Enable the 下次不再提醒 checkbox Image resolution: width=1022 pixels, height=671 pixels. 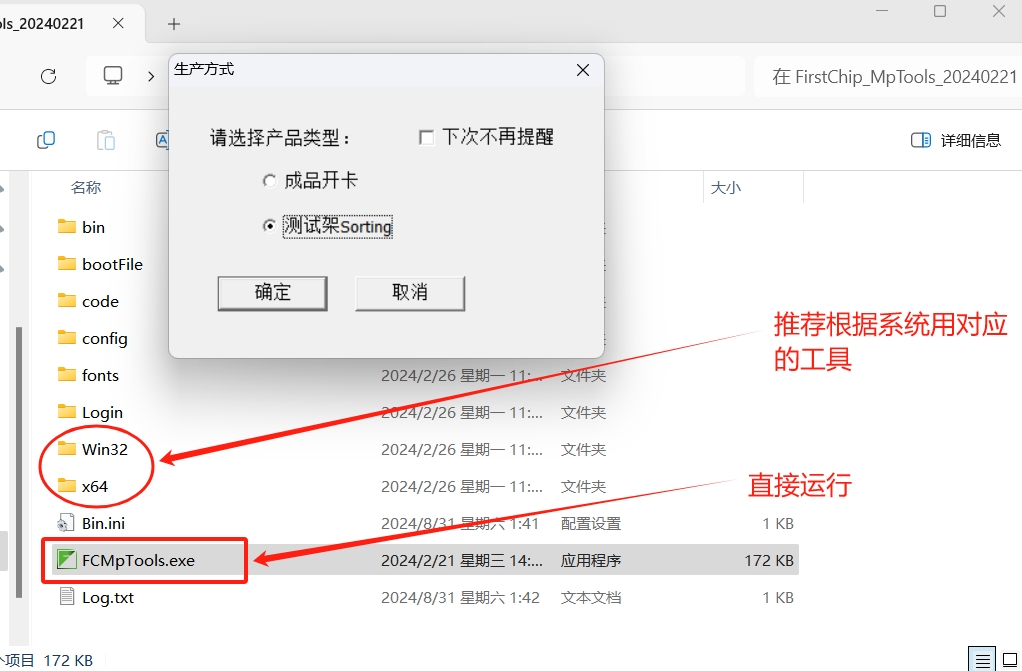tap(427, 138)
